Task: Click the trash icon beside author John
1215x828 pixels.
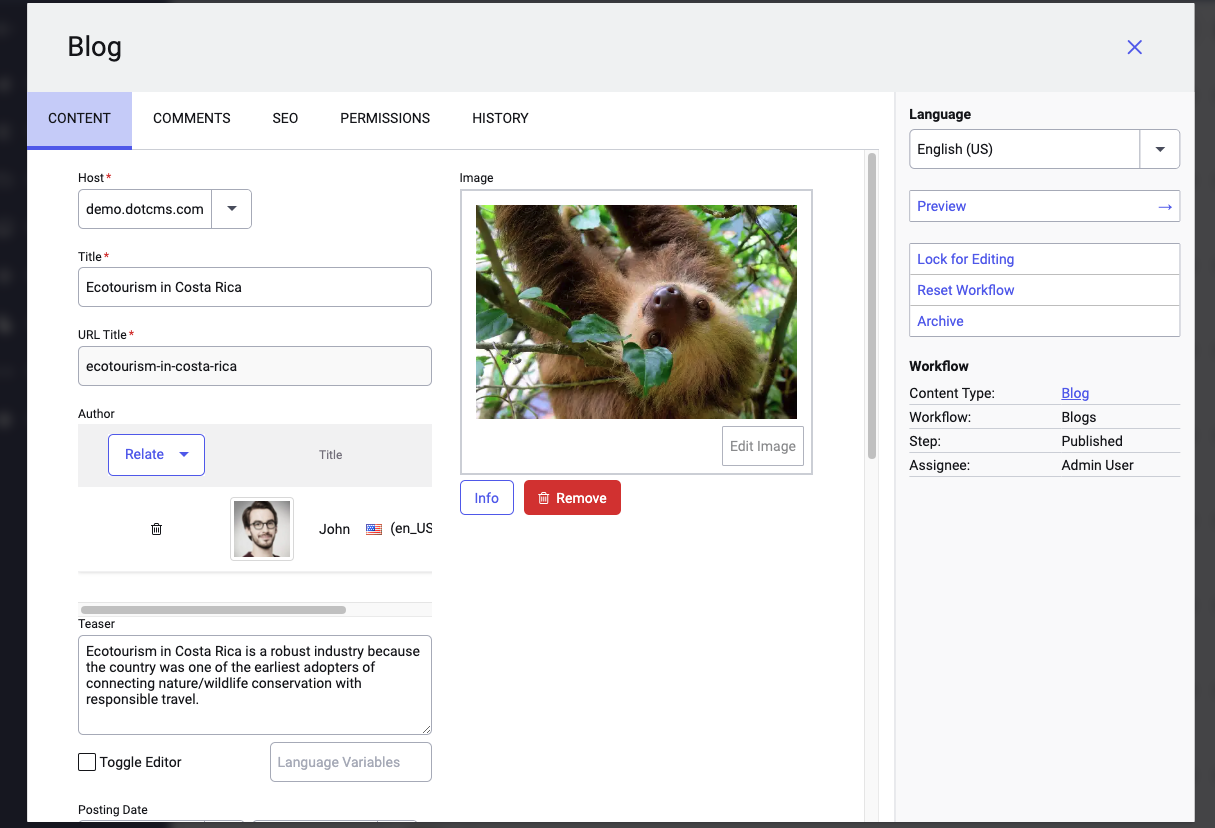Action: coord(156,529)
